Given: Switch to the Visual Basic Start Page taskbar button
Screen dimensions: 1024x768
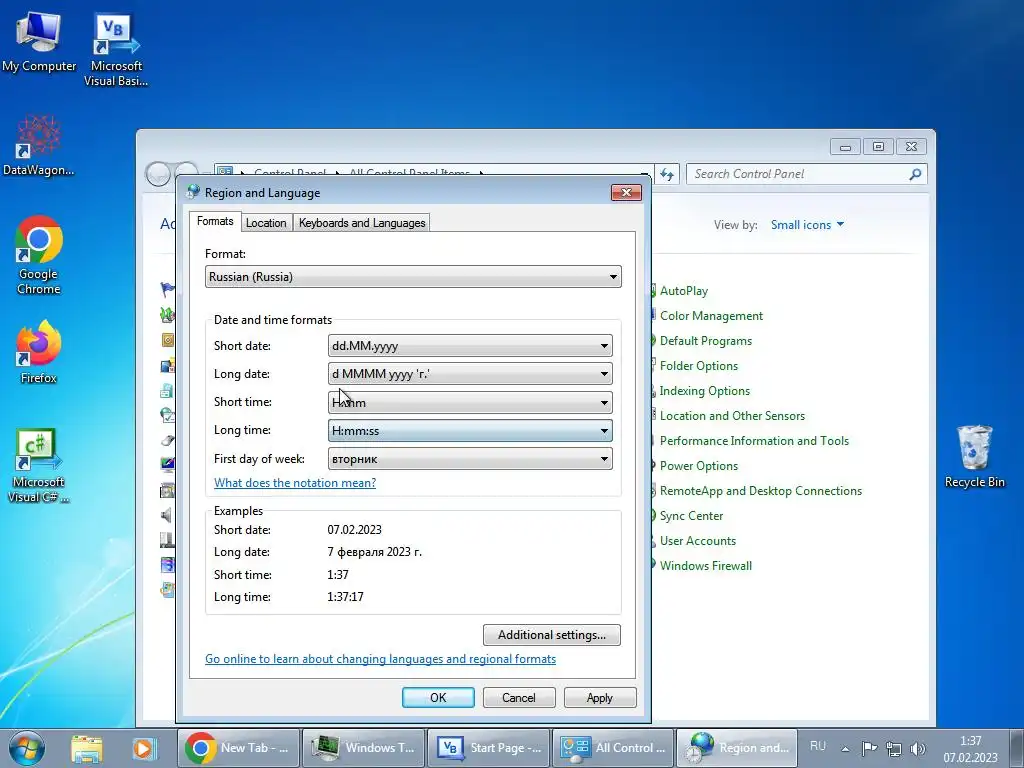Looking at the screenshot, I should [x=488, y=748].
